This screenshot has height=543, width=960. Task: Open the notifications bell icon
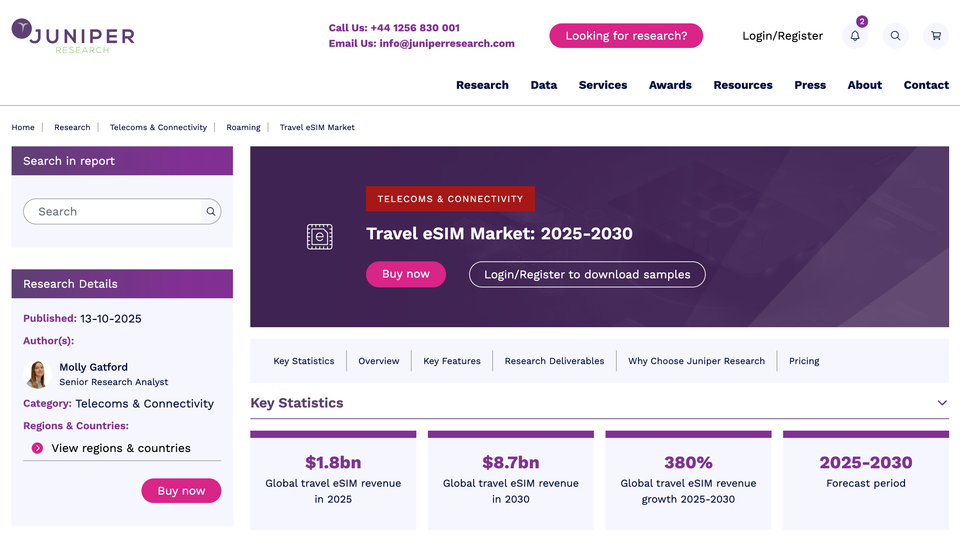click(x=855, y=36)
